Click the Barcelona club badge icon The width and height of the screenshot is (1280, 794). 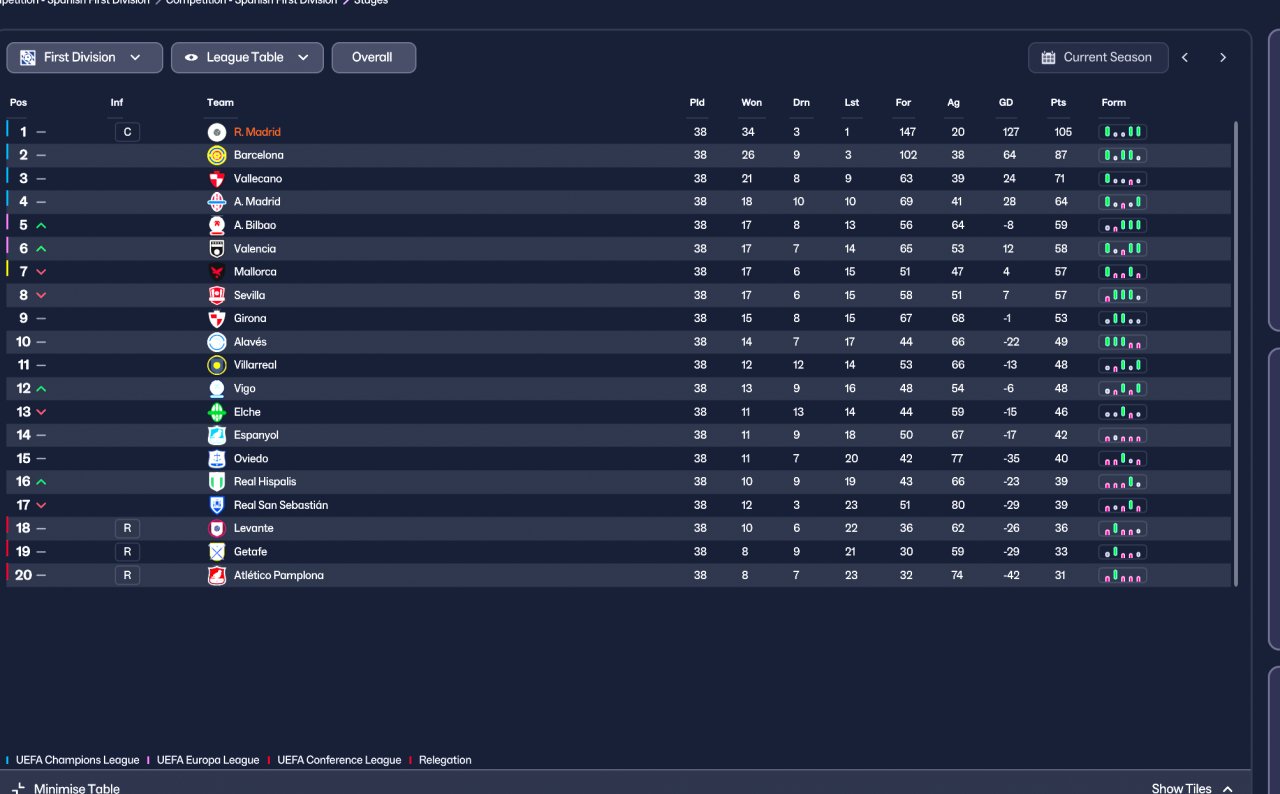point(217,155)
